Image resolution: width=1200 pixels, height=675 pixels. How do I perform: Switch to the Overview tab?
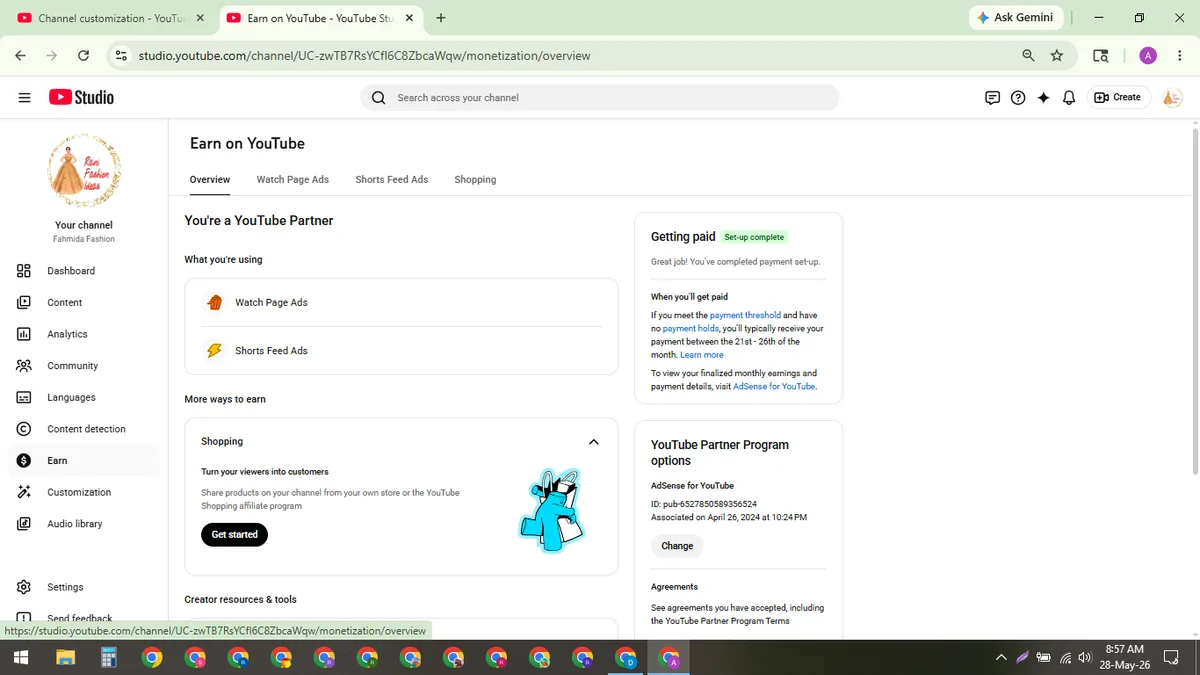pyautogui.click(x=210, y=180)
